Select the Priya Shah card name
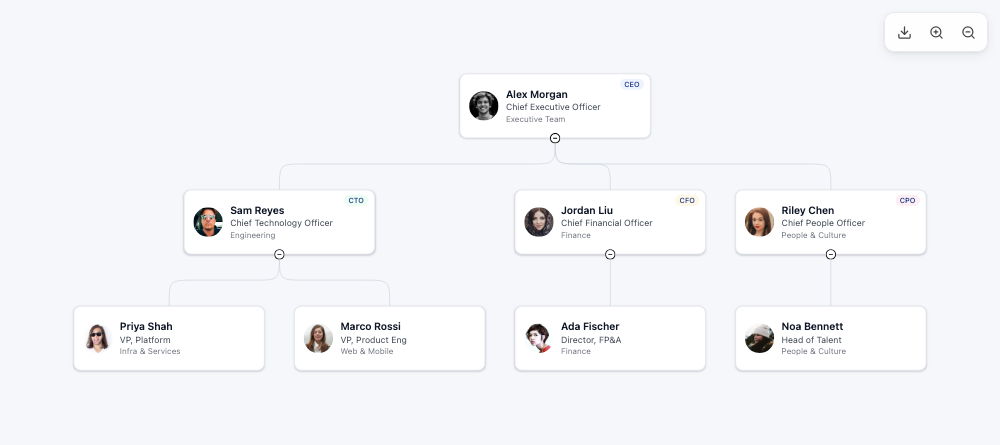The width and height of the screenshot is (1000, 445). [146, 327]
